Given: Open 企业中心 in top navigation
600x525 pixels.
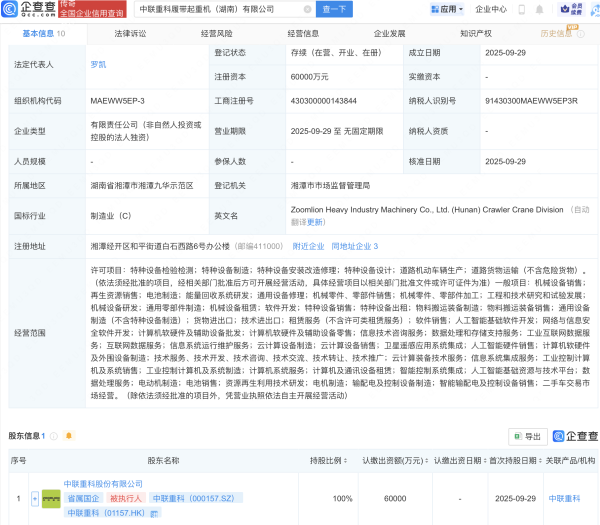Looking at the screenshot, I should tap(490, 10).
